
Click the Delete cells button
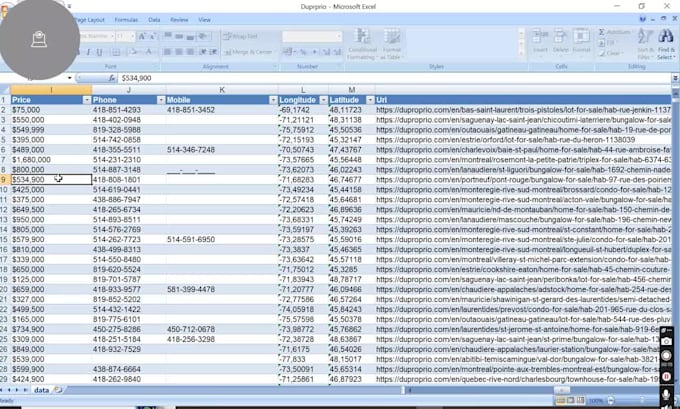point(560,41)
